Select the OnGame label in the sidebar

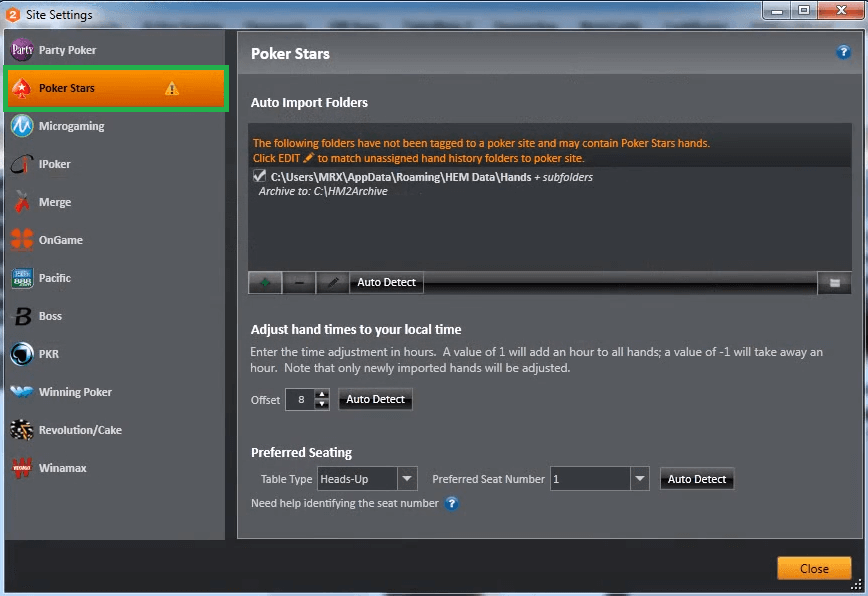point(61,240)
